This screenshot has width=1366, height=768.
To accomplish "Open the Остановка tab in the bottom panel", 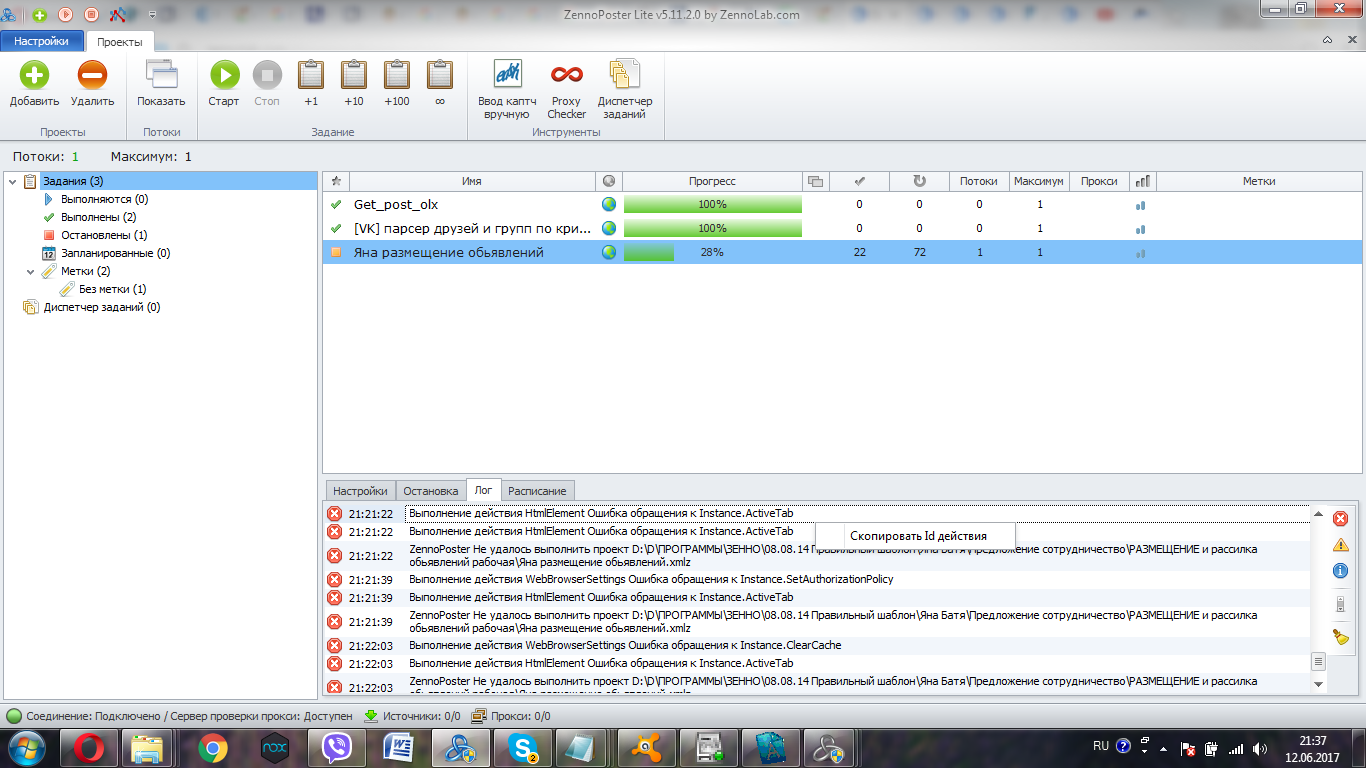I will (431, 491).
